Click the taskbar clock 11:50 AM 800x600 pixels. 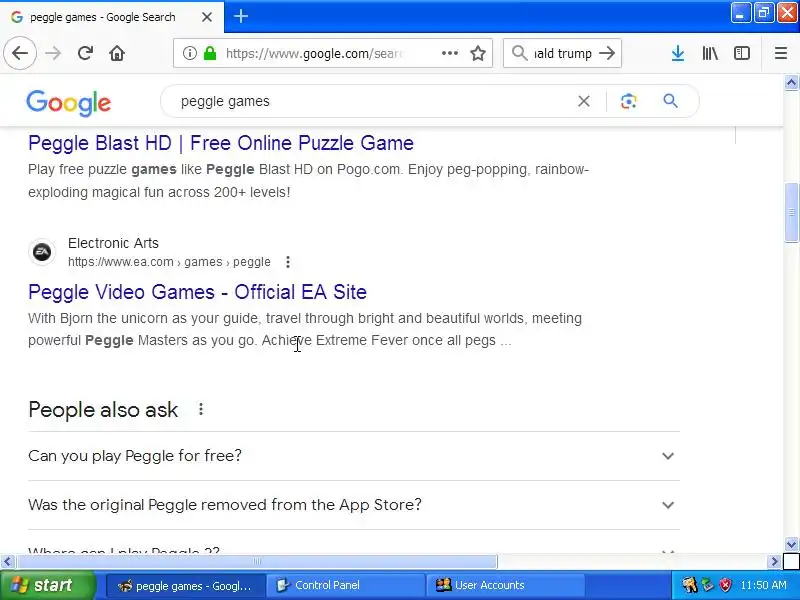click(763, 585)
